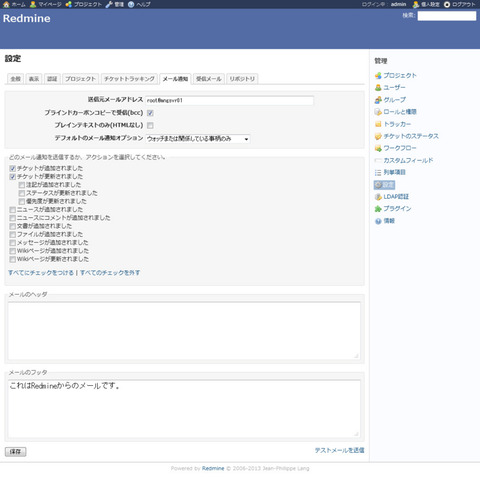Toggle the bcc blind carbon copy checkbox
The height and width of the screenshot is (483, 480).
click(150, 113)
